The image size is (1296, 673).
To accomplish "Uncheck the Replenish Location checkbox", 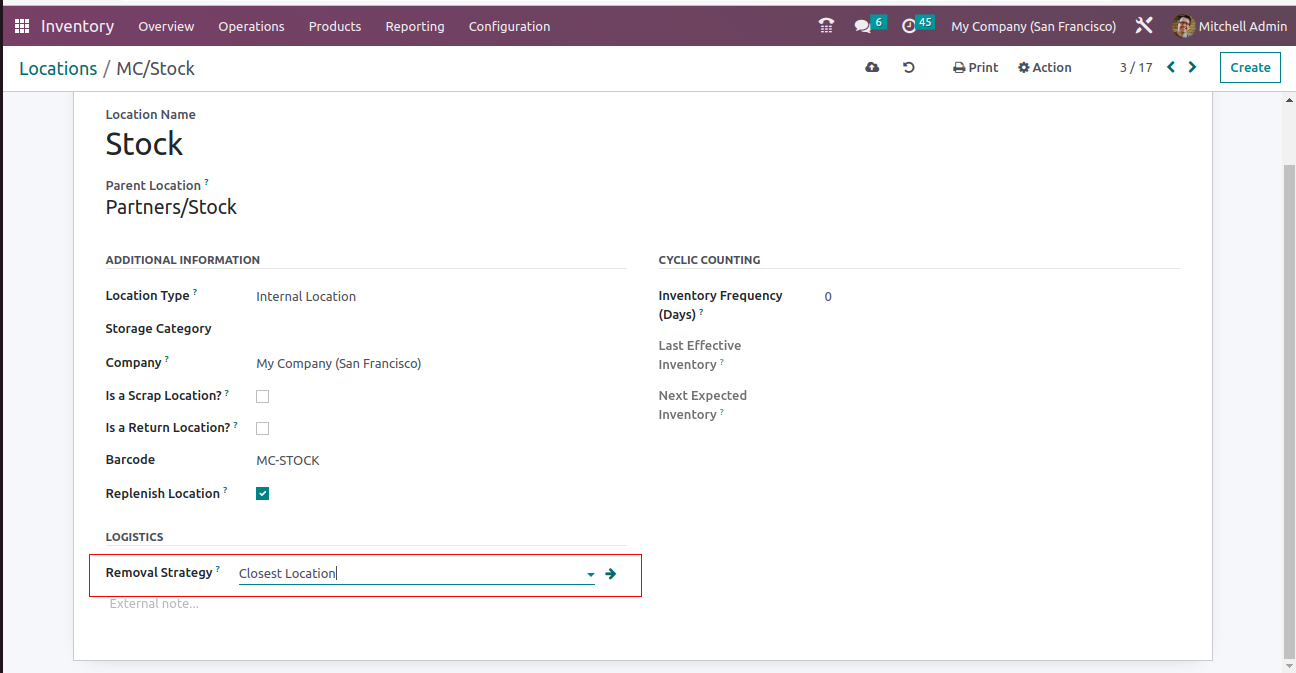I will click(x=263, y=493).
